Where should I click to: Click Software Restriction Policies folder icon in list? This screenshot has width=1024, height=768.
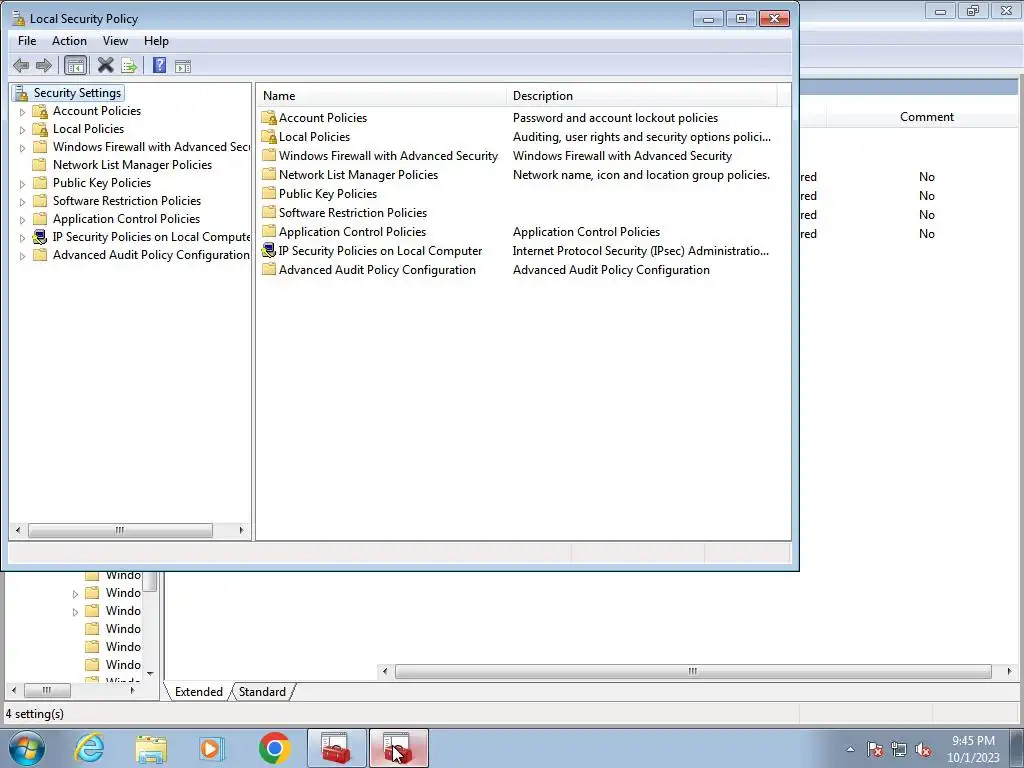[268, 212]
